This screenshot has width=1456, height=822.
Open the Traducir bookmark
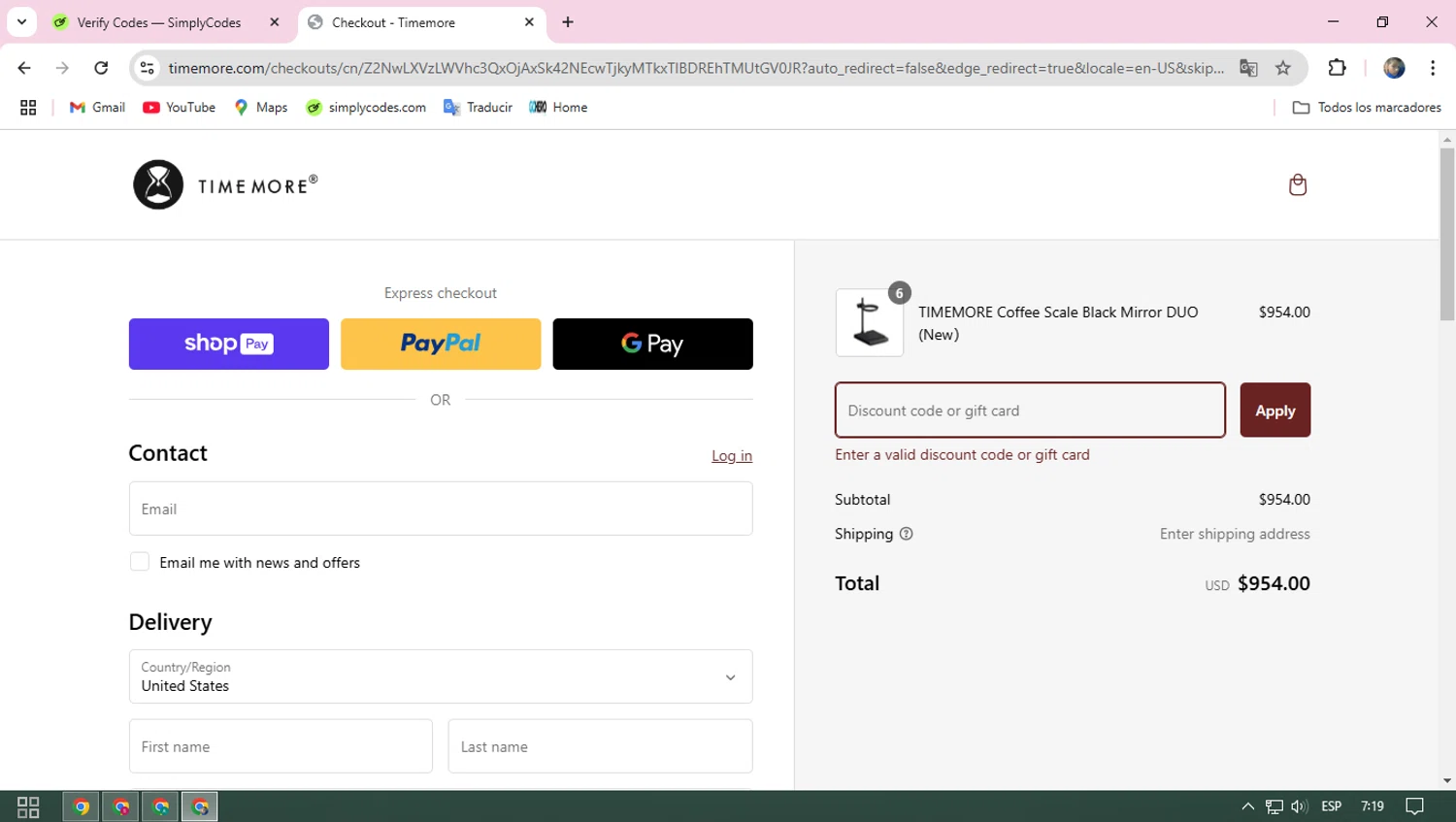point(478,108)
